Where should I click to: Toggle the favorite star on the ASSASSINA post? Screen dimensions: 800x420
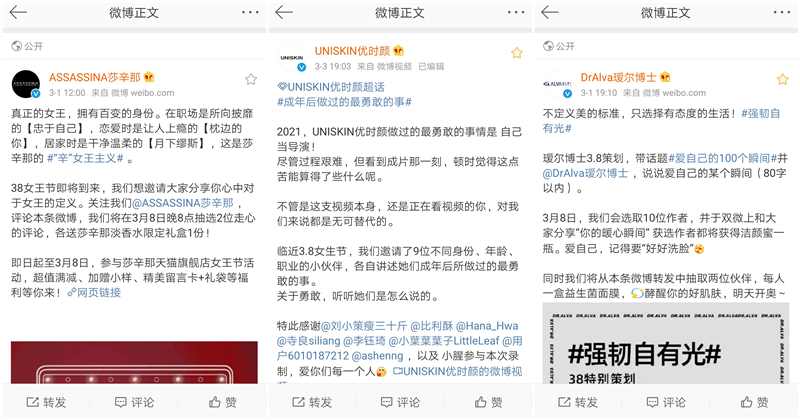251,79
